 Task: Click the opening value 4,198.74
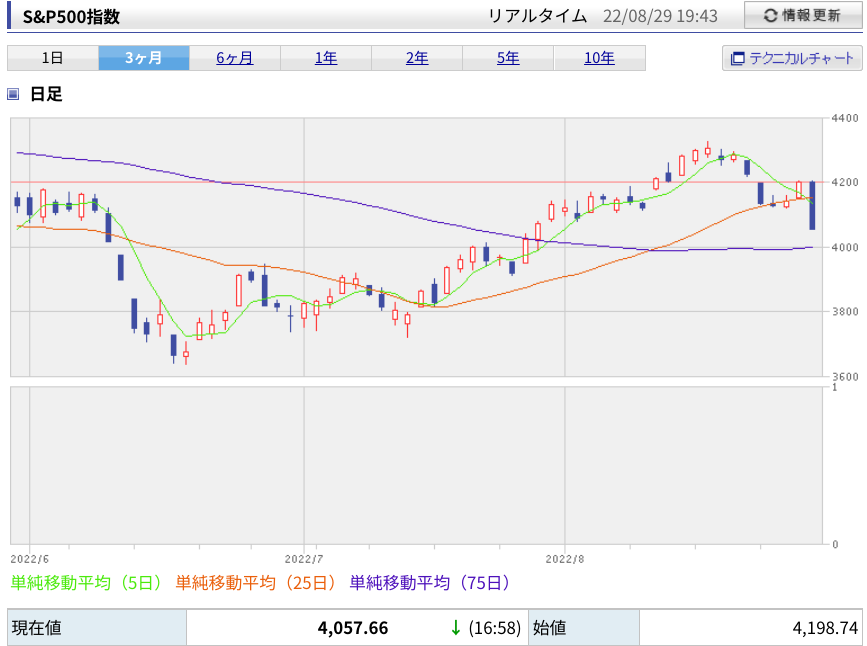(x=825, y=628)
